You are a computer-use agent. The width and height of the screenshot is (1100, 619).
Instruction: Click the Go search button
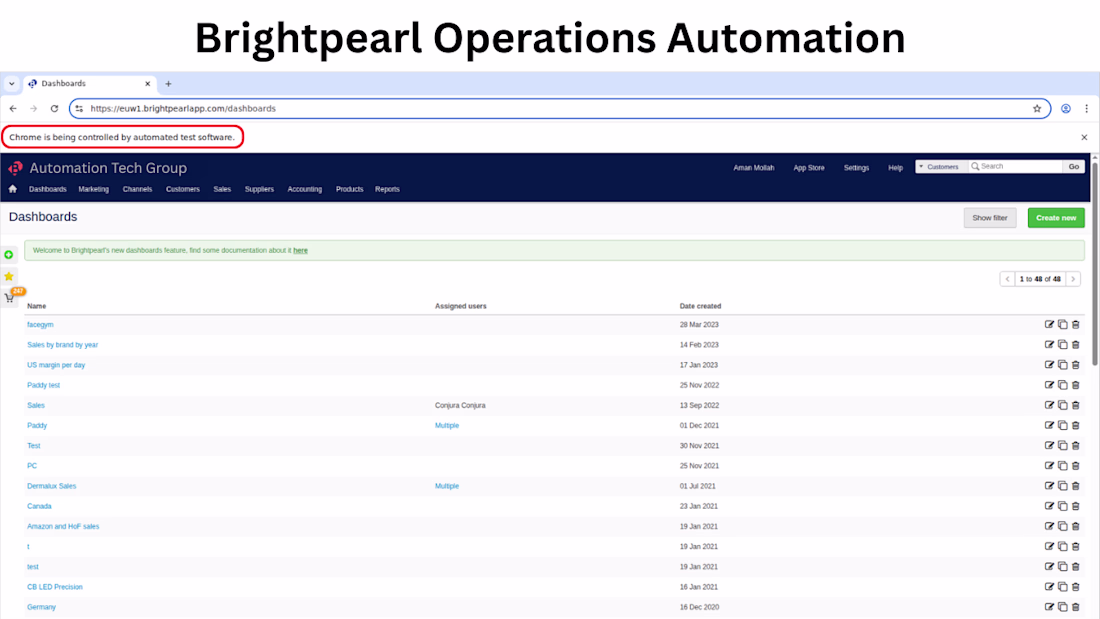click(x=1073, y=167)
